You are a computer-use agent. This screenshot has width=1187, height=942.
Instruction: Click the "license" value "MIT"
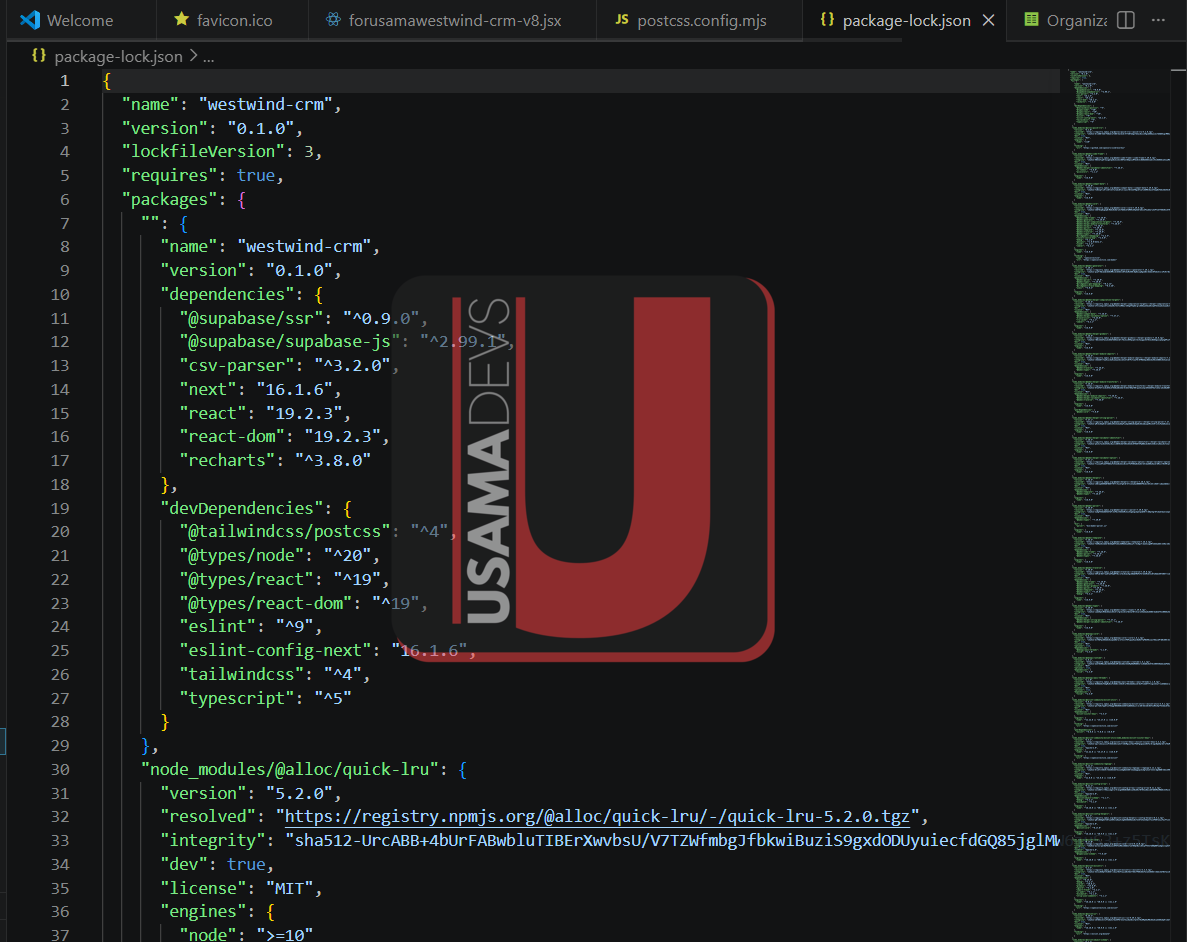(x=289, y=888)
